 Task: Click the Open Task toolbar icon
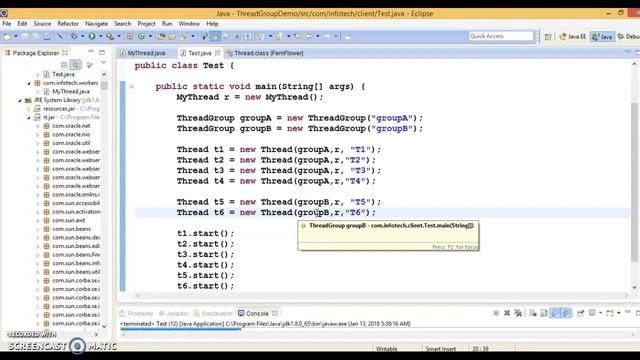pyautogui.click(x=172, y=36)
